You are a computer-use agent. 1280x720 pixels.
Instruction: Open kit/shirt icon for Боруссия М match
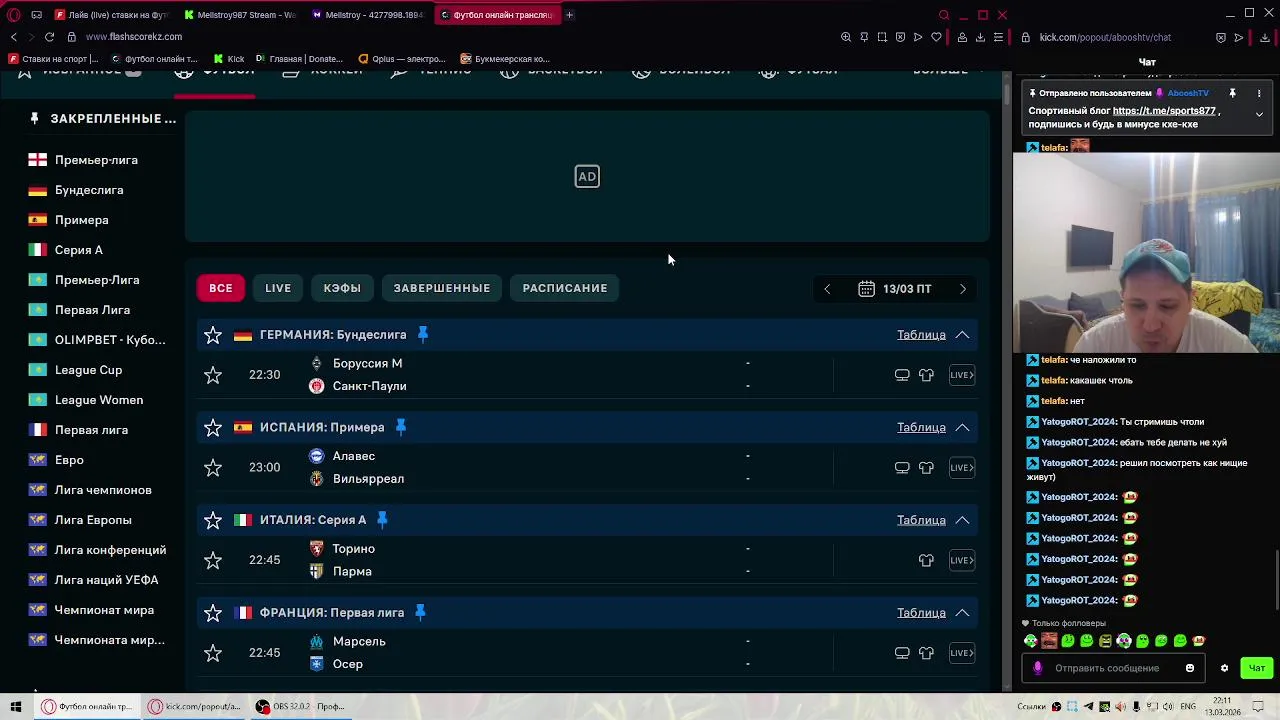click(x=926, y=375)
